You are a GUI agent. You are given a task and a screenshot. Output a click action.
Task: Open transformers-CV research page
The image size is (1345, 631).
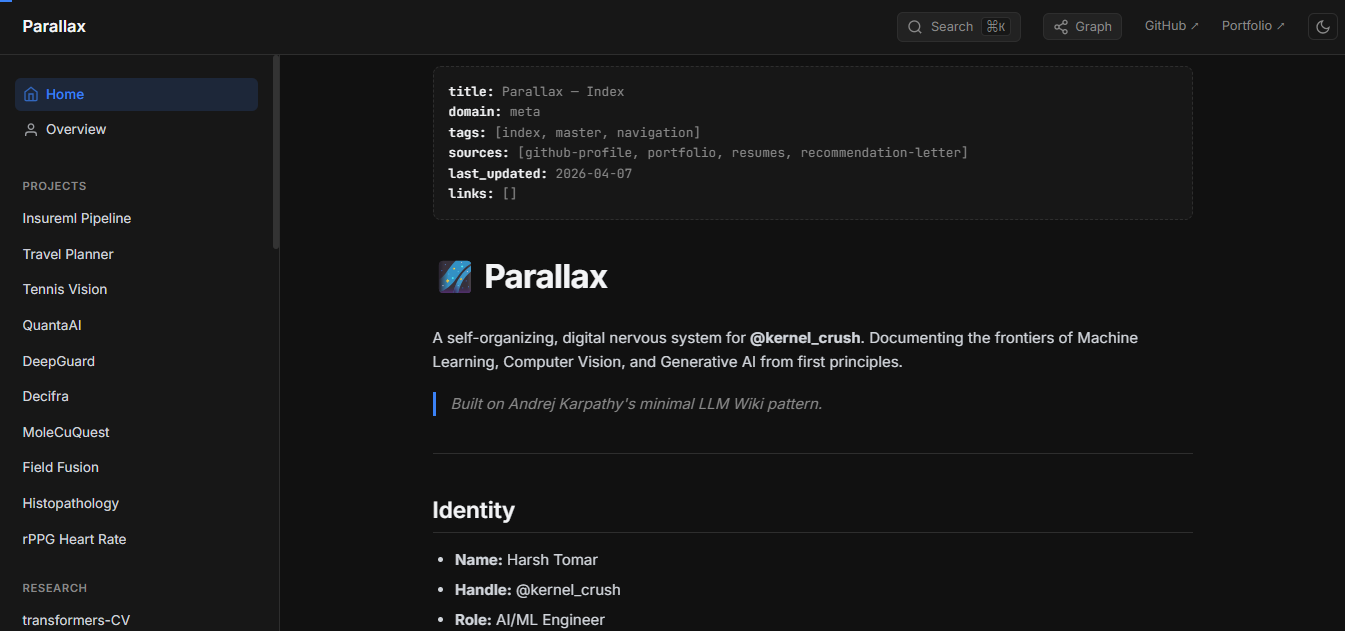(76, 620)
